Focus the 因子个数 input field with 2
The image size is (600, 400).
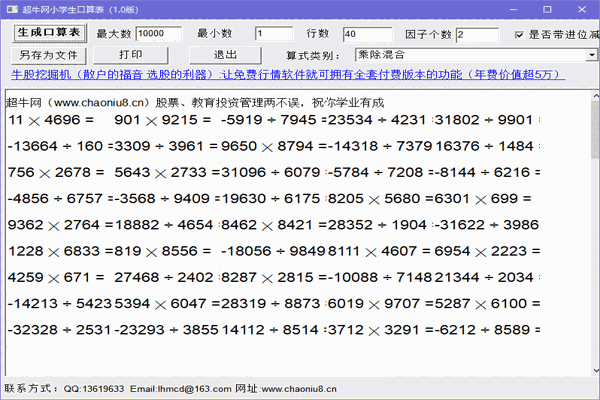477,34
